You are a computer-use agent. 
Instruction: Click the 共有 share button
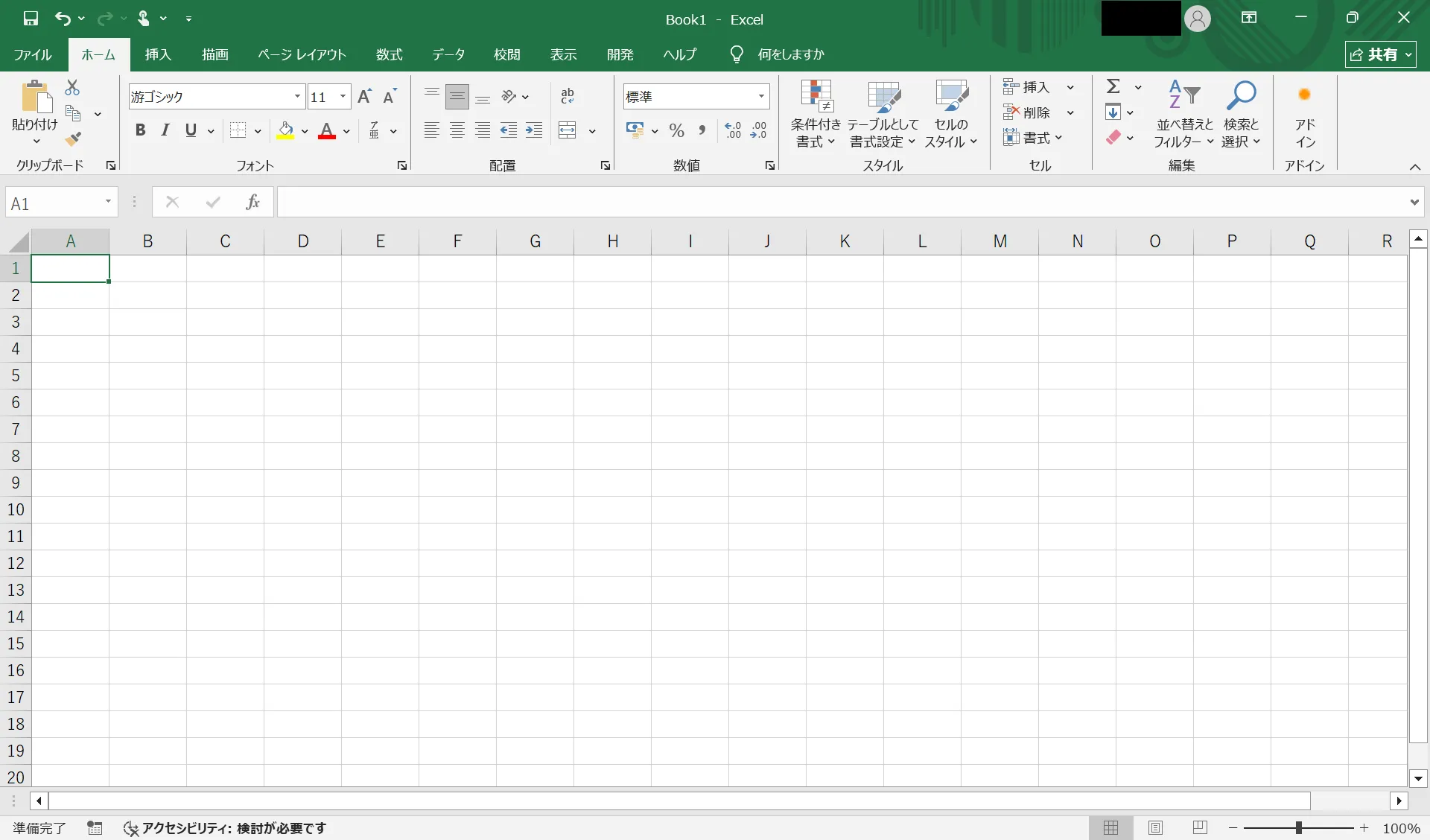click(1380, 54)
